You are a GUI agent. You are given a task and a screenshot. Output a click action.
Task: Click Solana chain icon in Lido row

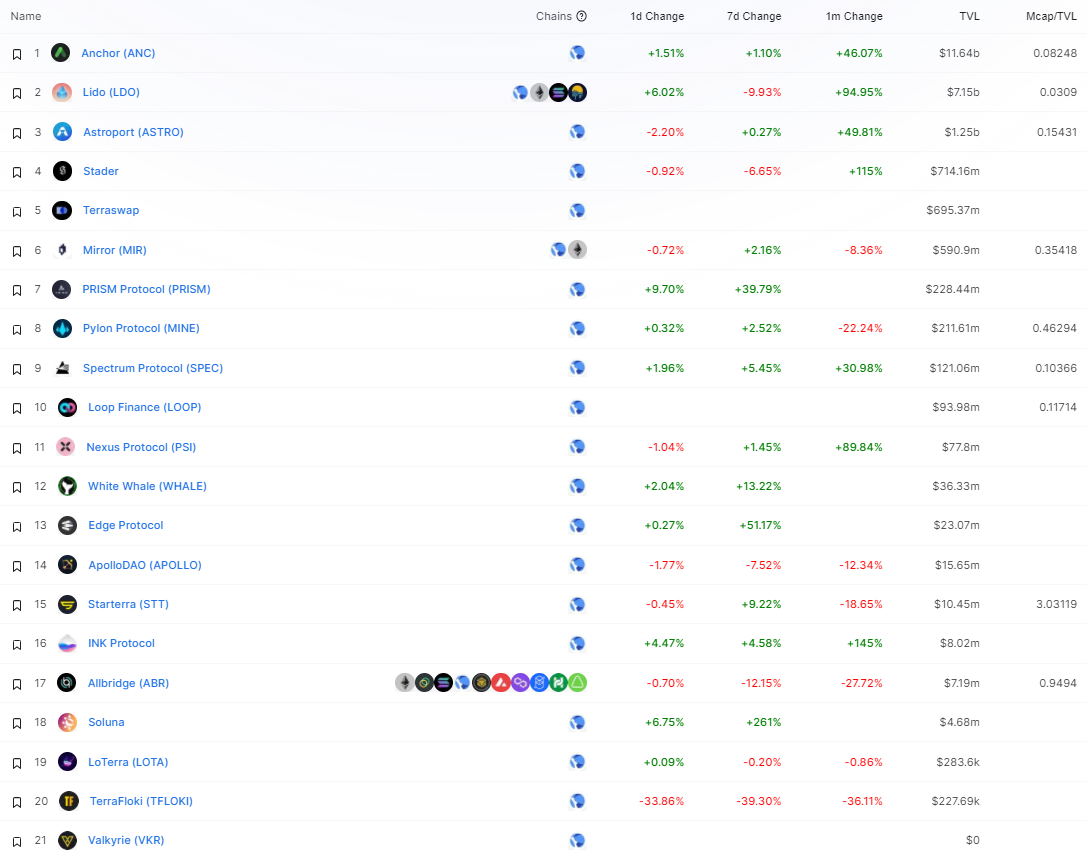558,92
